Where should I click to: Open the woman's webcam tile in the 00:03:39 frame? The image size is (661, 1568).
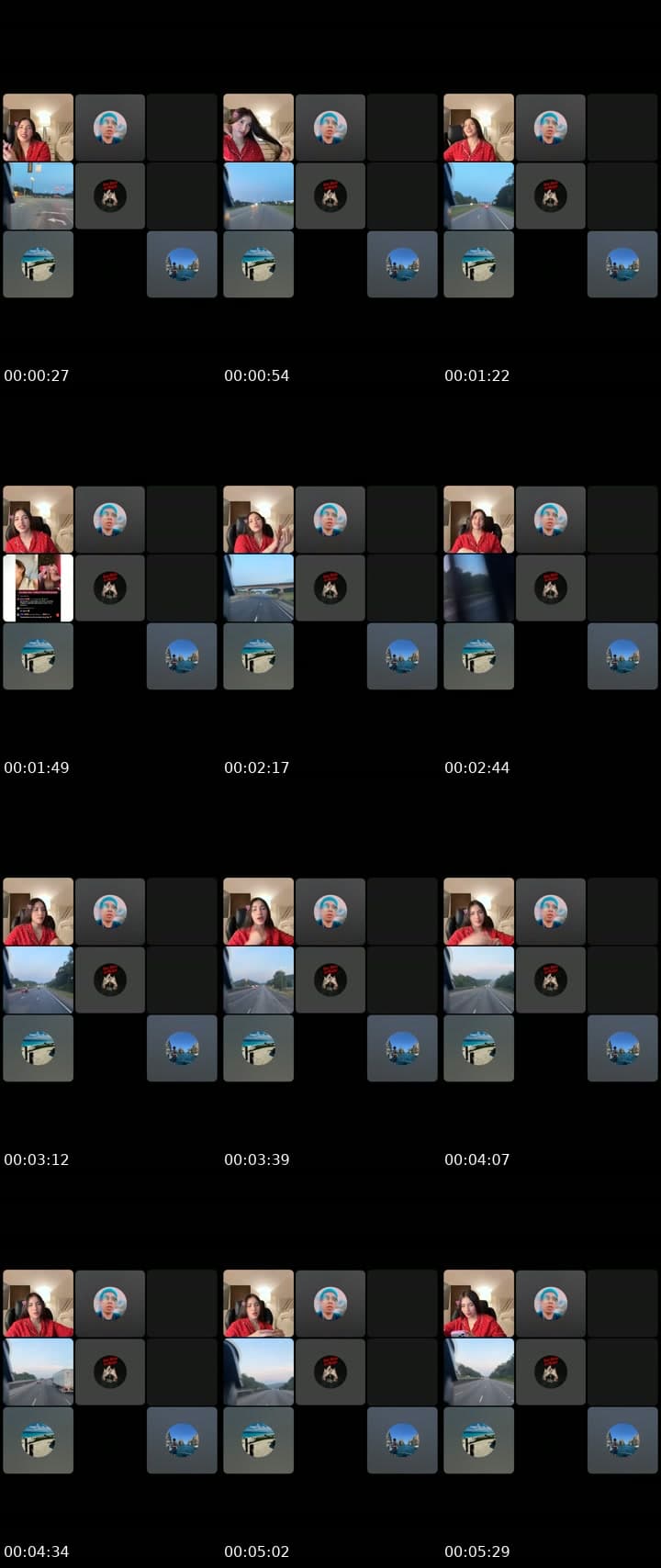coord(258,912)
